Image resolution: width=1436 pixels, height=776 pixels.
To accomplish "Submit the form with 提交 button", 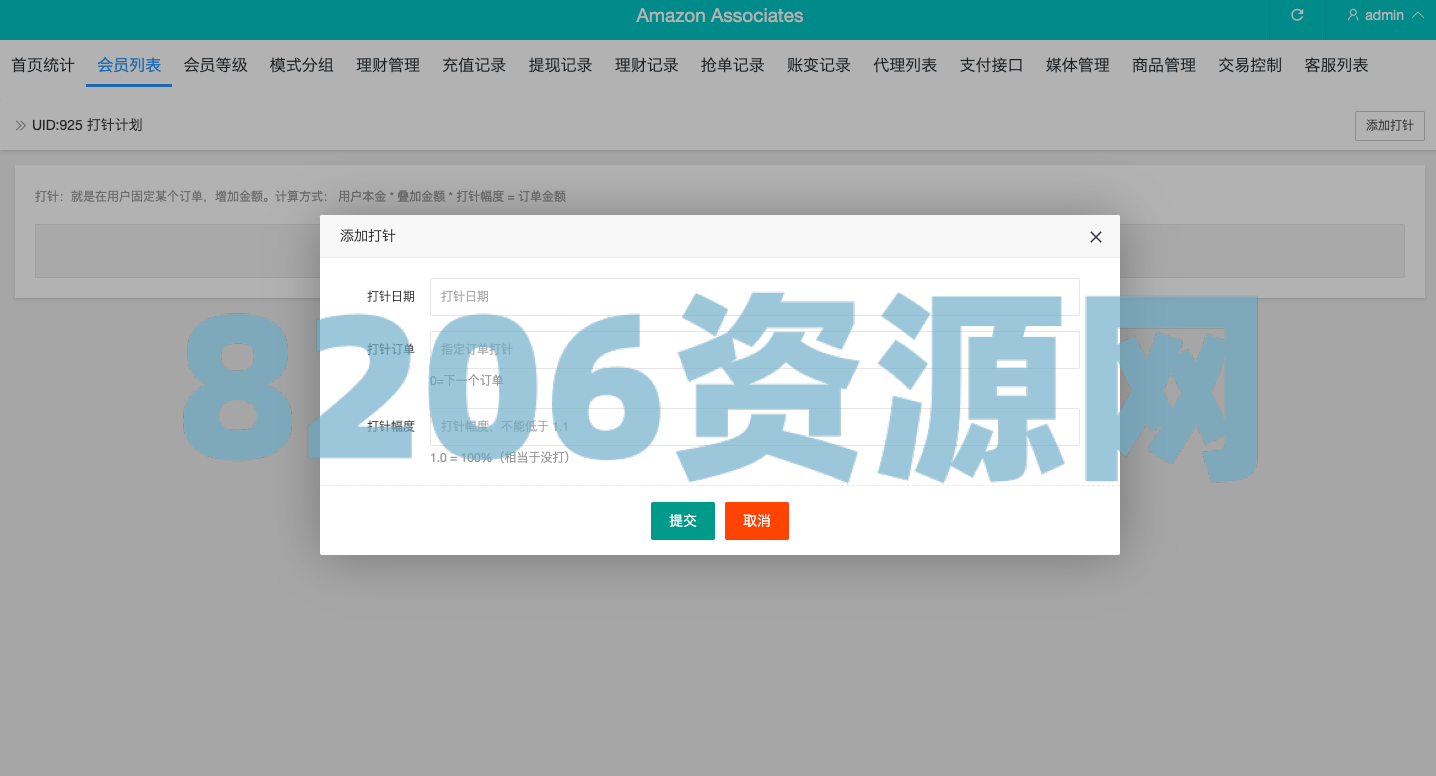I will click(x=682, y=521).
